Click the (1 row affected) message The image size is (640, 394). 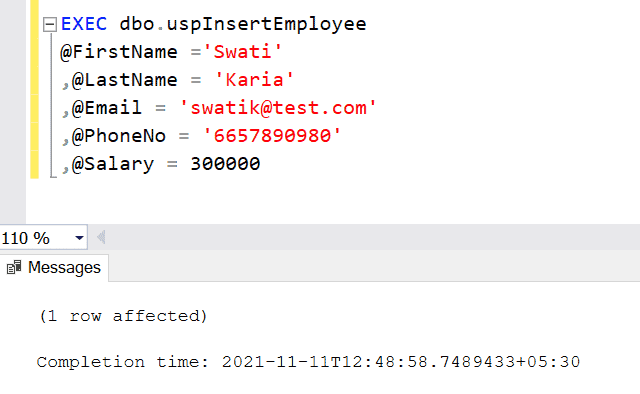coord(123,316)
